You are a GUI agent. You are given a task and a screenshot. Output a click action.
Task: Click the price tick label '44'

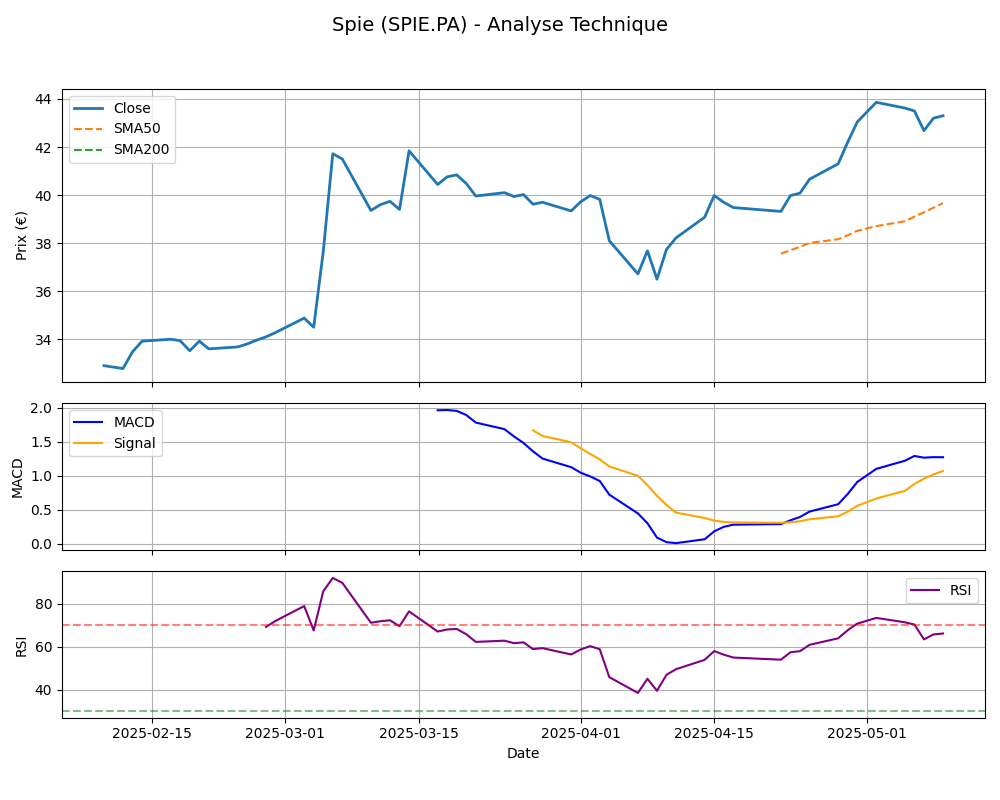point(44,100)
